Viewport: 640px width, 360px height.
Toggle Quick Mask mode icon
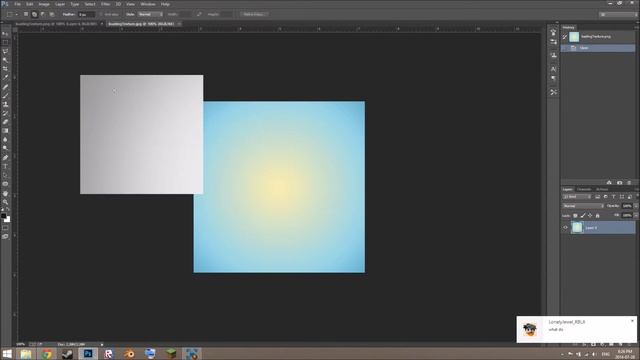click(5, 228)
